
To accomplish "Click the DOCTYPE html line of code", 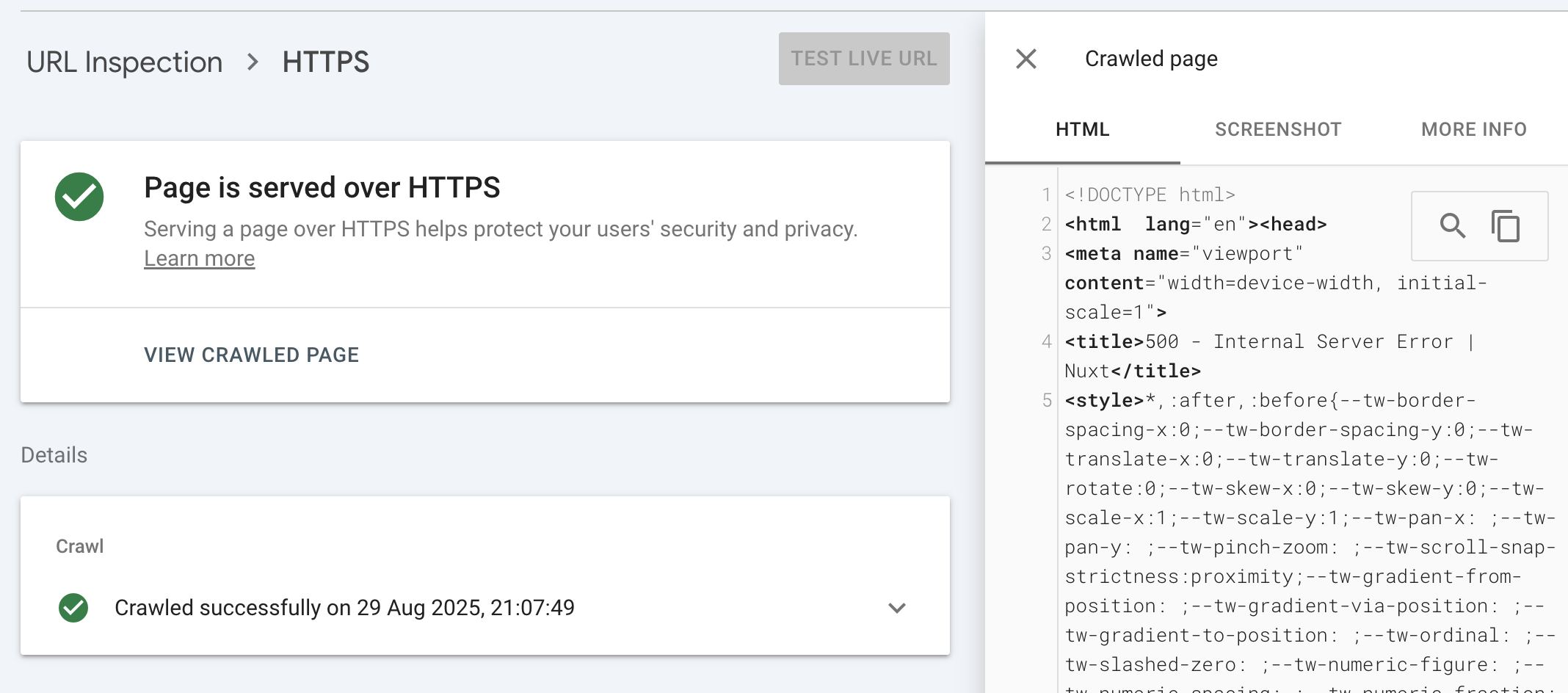I will 1150,195.
